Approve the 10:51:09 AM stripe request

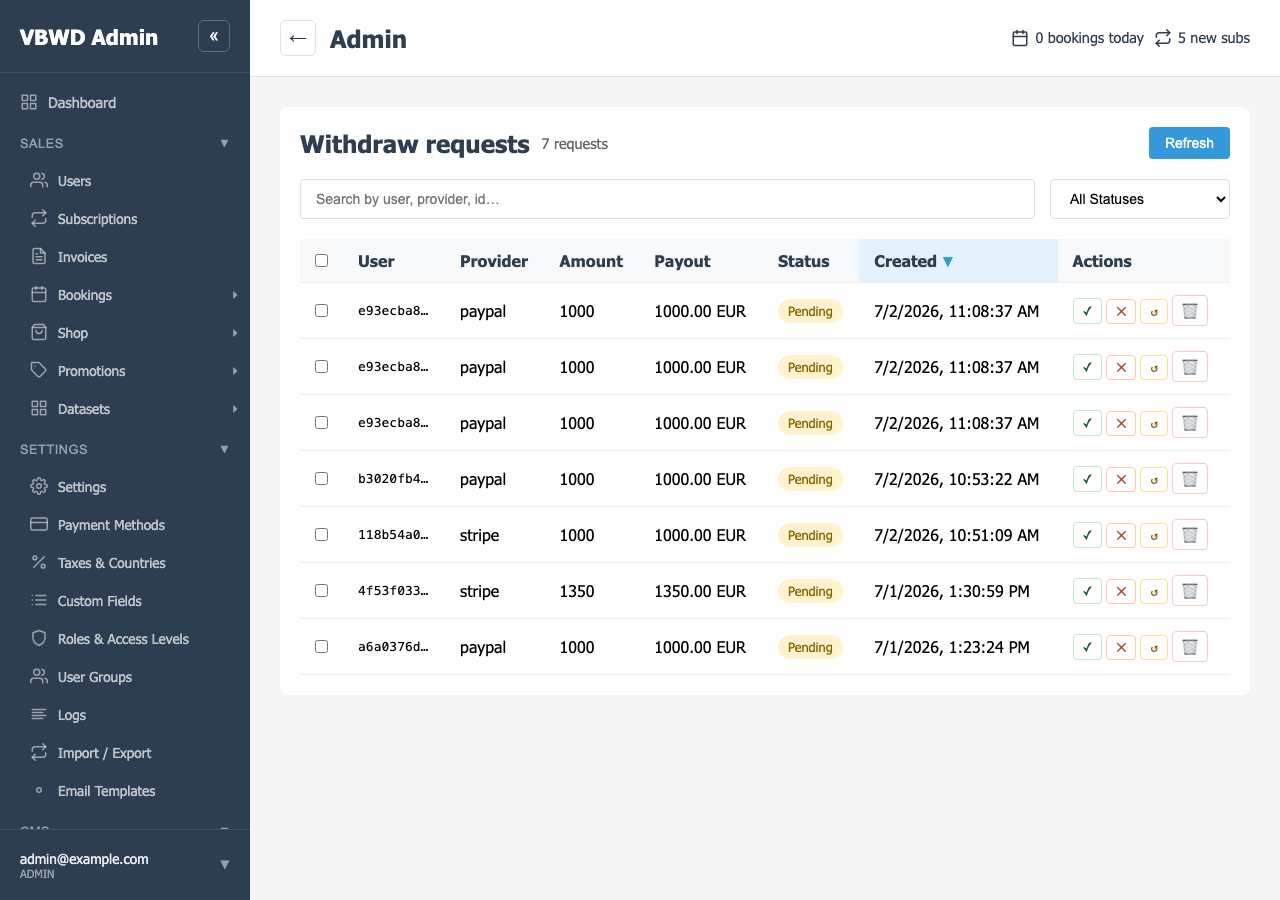(1087, 535)
